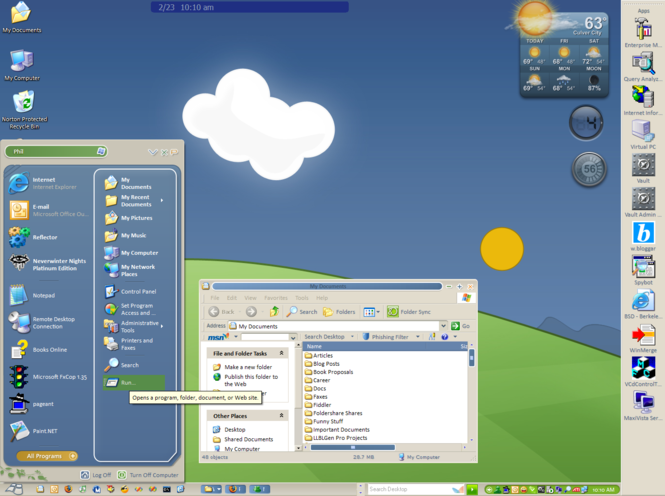Open w.bloggar from Apps sidebar
The image size is (665, 496).
pos(643,236)
